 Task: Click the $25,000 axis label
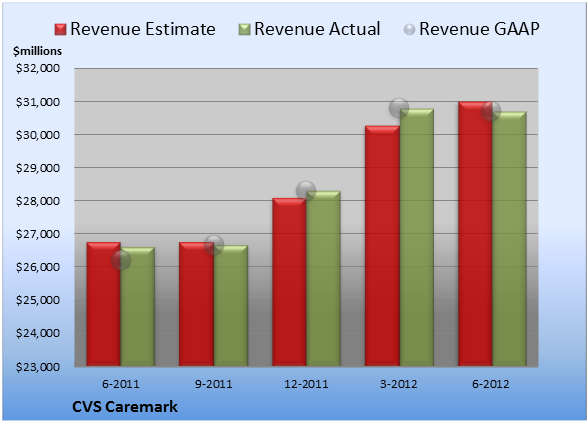(38, 300)
